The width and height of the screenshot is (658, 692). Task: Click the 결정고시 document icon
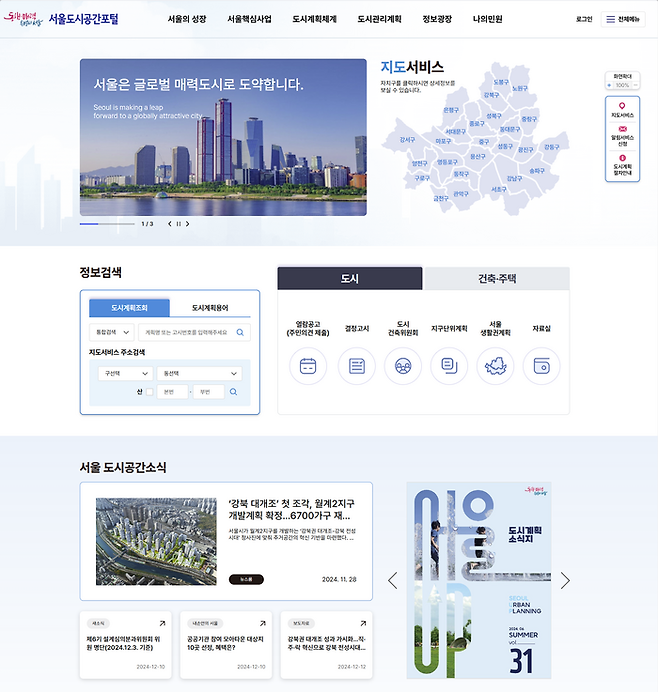(357, 366)
